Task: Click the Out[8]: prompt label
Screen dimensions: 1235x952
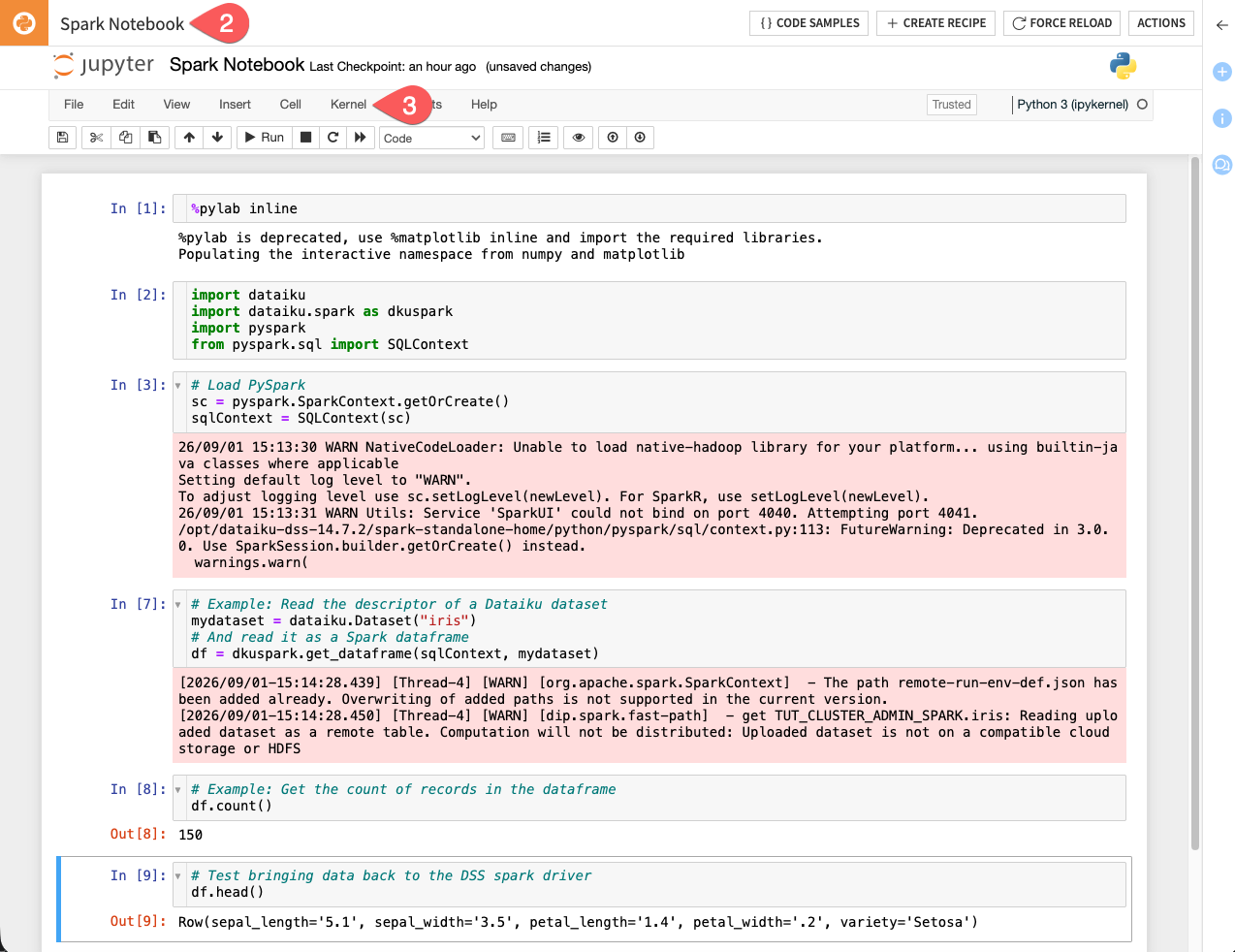Action: click(x=138, y=835)
